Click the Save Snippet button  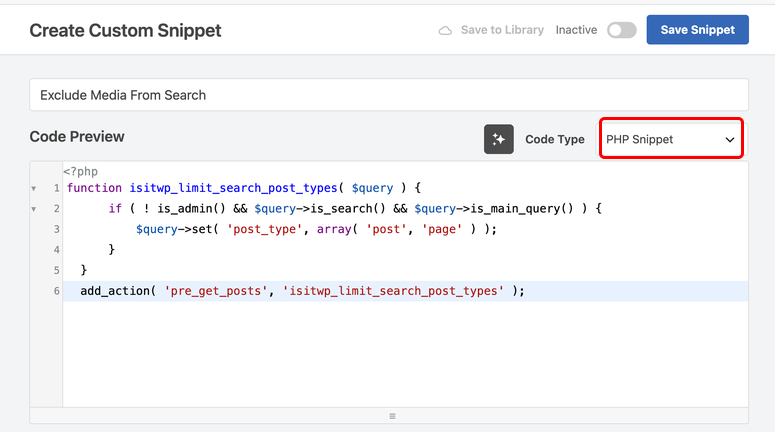[697, 30]
